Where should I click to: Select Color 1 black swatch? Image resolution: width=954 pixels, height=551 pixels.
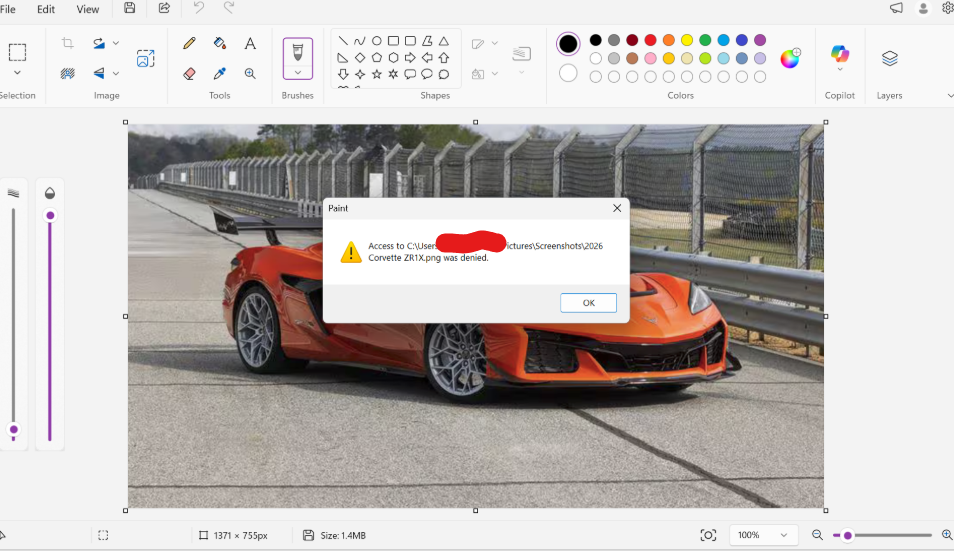pos(568,44)
